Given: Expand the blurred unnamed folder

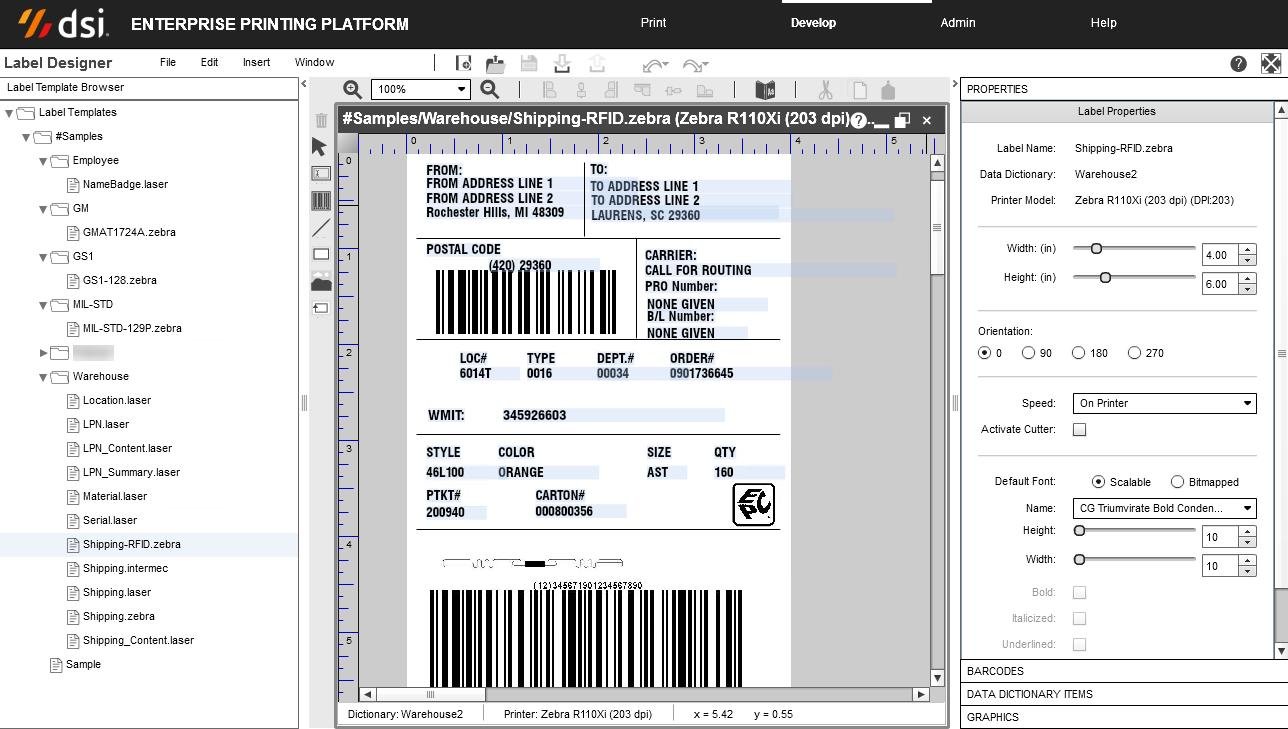Looking at the screenshot, I should [x=43, y=352].
